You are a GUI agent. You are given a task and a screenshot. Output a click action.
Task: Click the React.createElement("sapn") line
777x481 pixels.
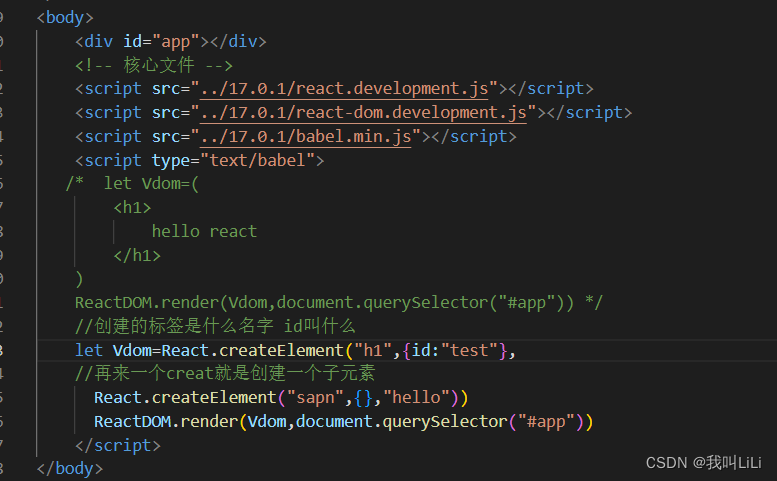pyautogui.click(x=281, y=397)
